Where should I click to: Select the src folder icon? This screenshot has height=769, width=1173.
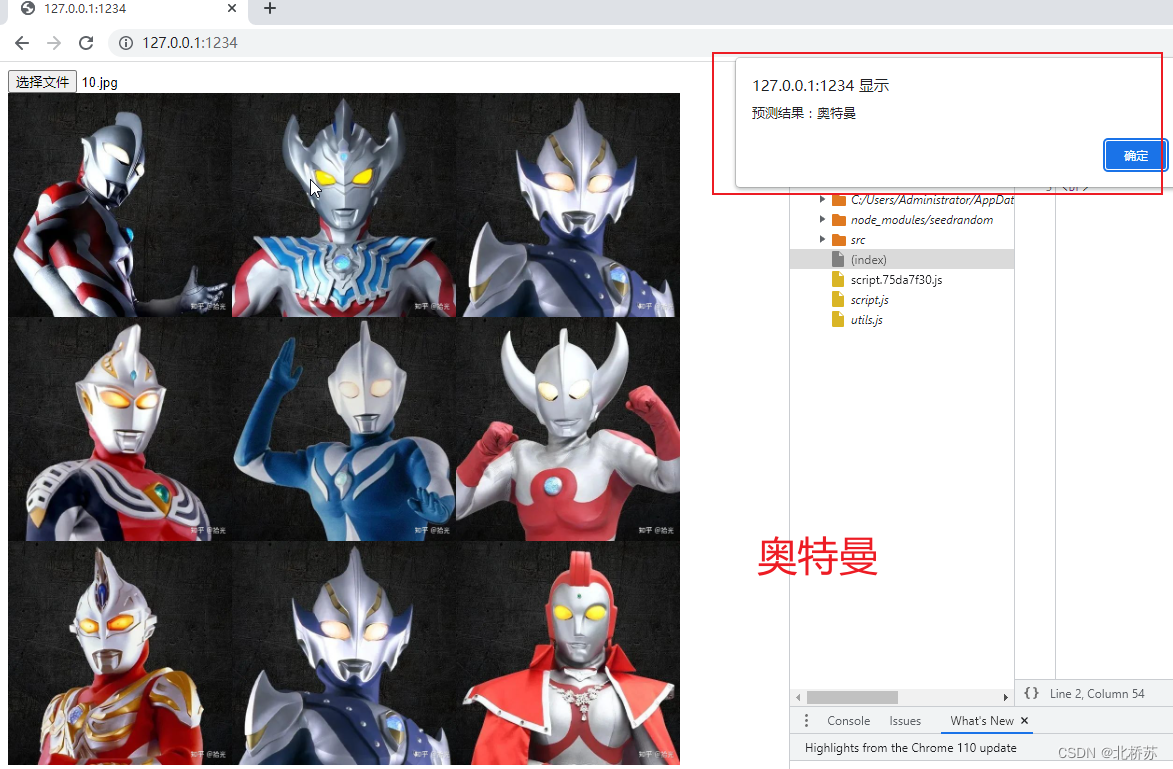839,240
